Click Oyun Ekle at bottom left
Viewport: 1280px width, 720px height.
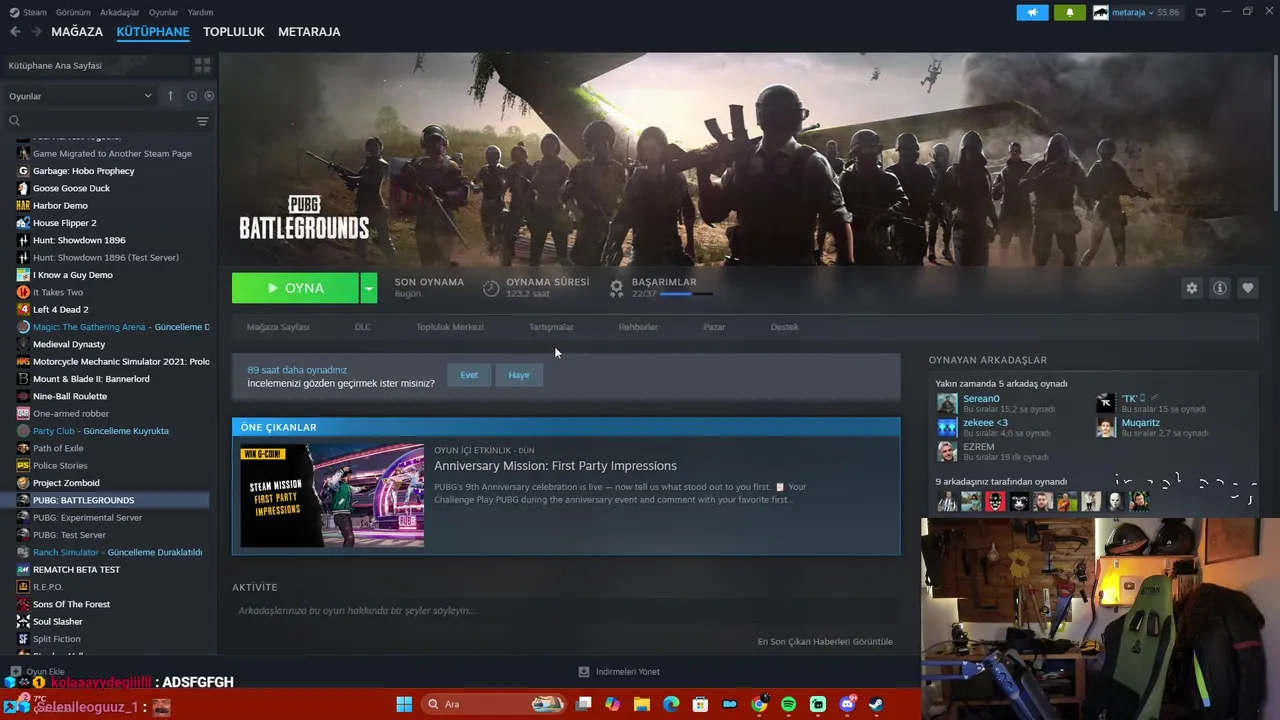pyautogui.click(x=37, y=672)
